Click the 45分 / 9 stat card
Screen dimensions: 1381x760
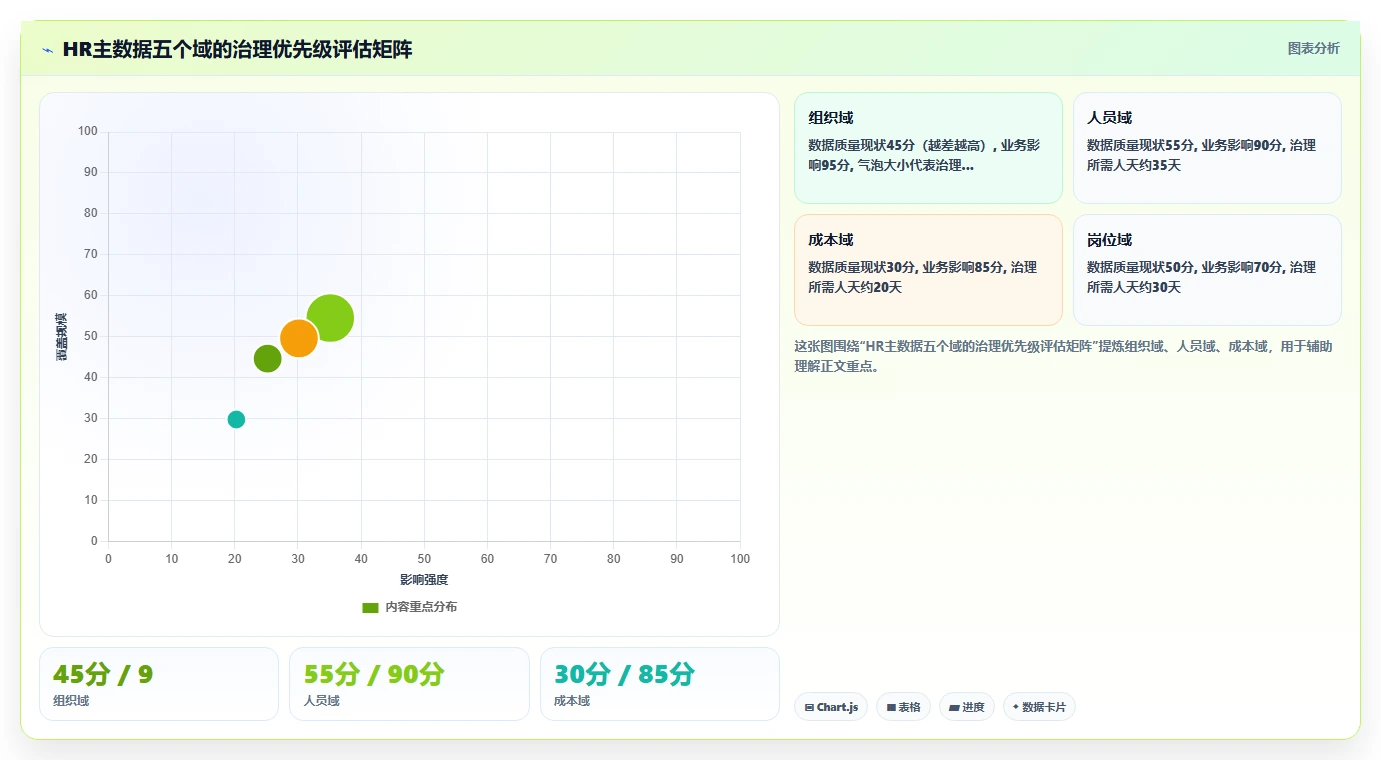point(159,684)
